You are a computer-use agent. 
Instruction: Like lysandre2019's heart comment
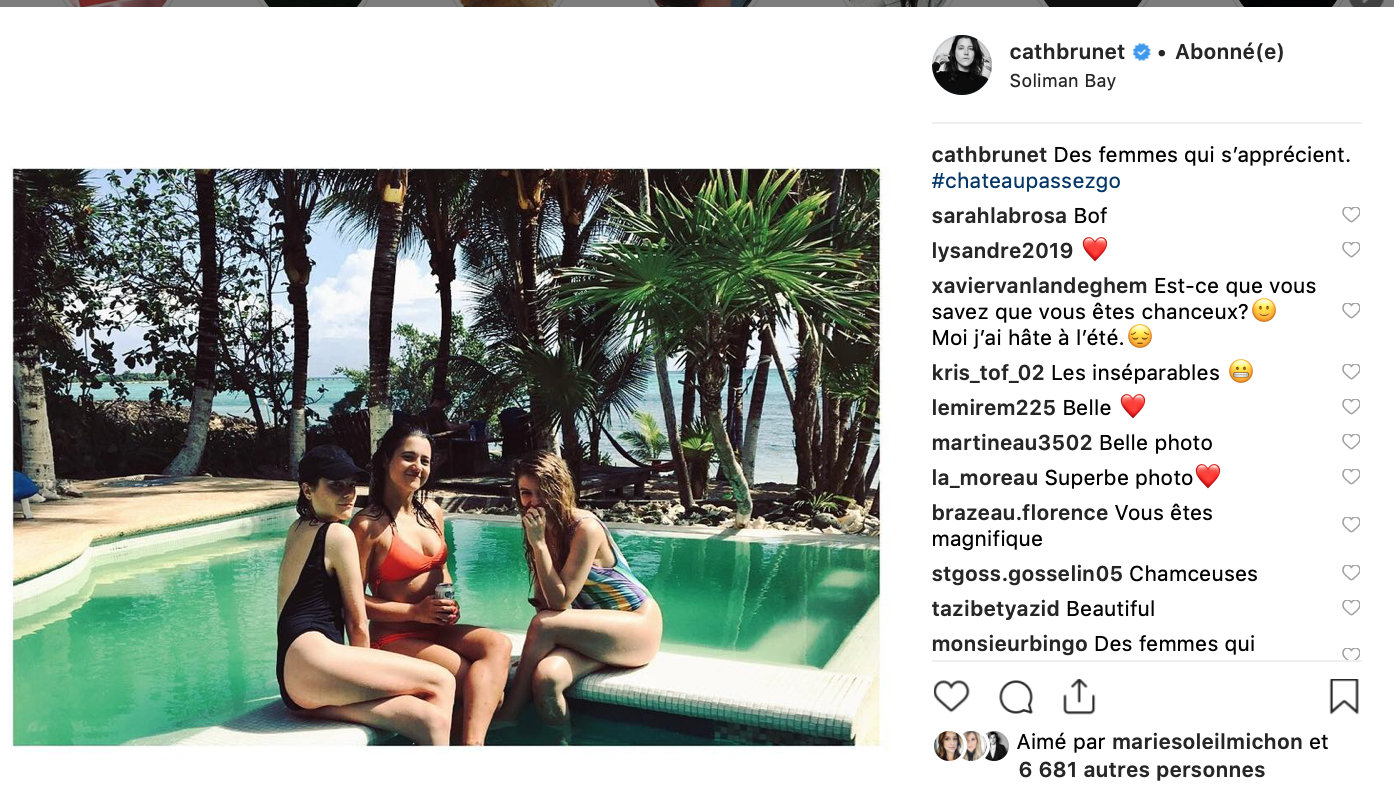coord(1351,250)
